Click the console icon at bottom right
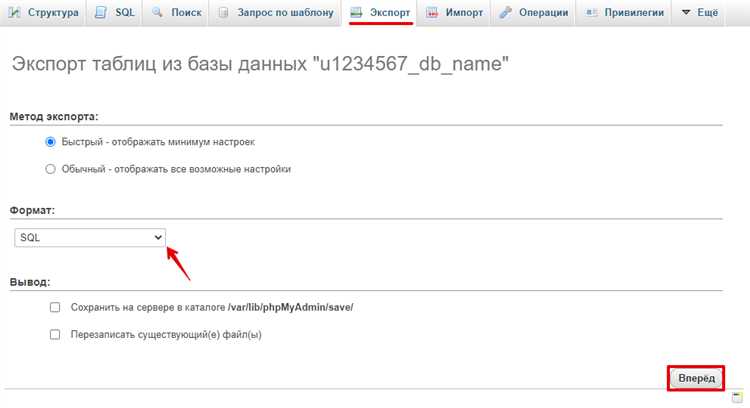 click(737, 397)
